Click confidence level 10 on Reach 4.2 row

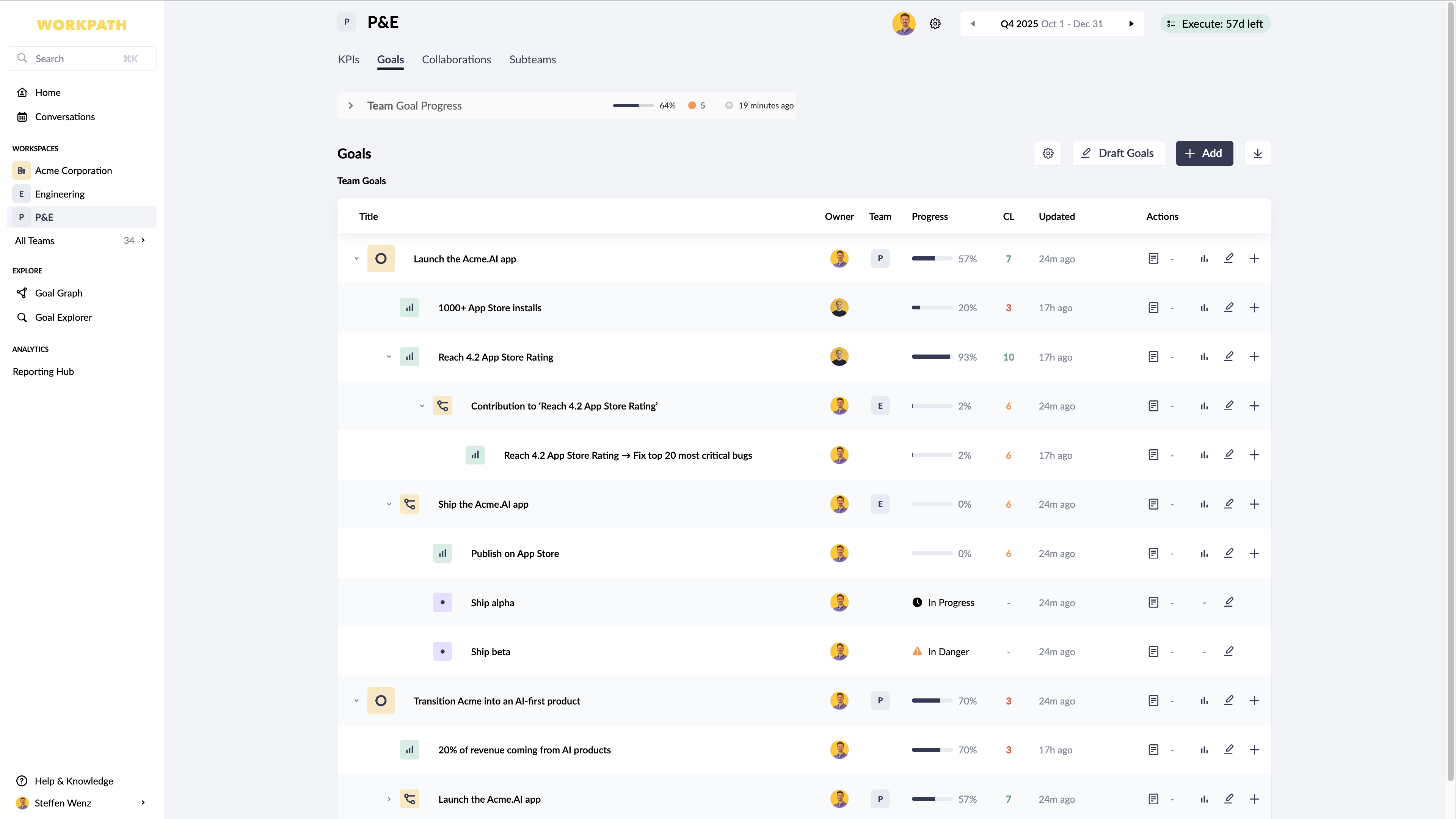tap(1008, 357)
